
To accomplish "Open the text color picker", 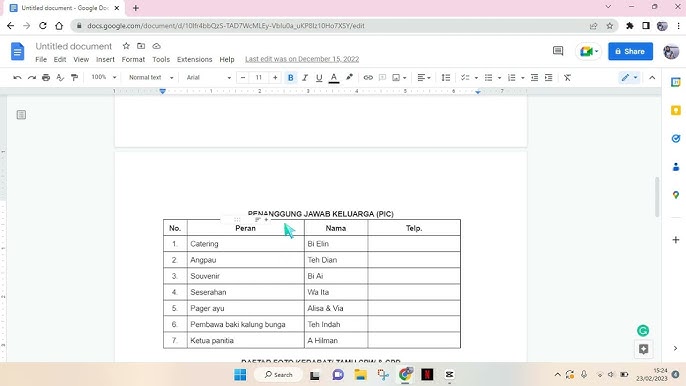I will coord(334,77).
